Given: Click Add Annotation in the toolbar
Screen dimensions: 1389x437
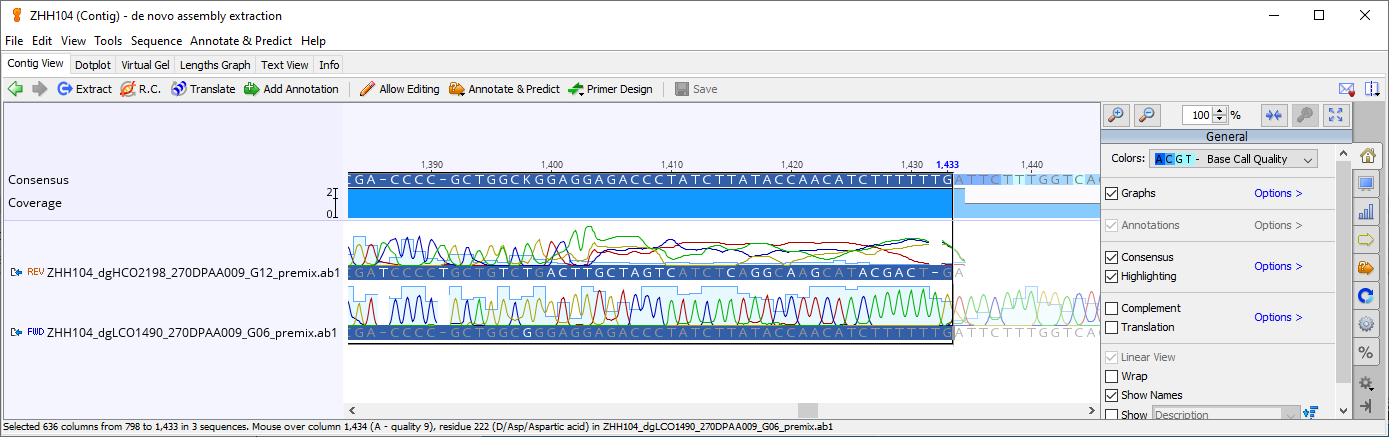Looking at the screenshot, I should pyautogui.click(x=291, y=89).
